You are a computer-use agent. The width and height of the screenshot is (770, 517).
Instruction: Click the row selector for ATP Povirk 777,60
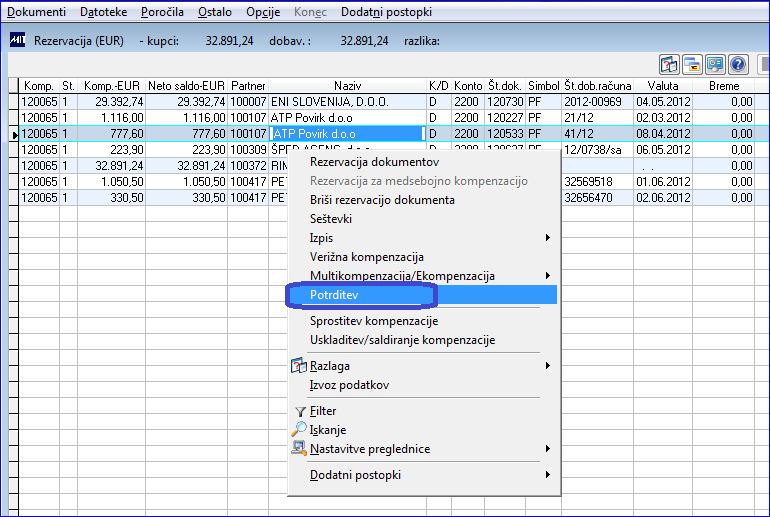point(14,134)
